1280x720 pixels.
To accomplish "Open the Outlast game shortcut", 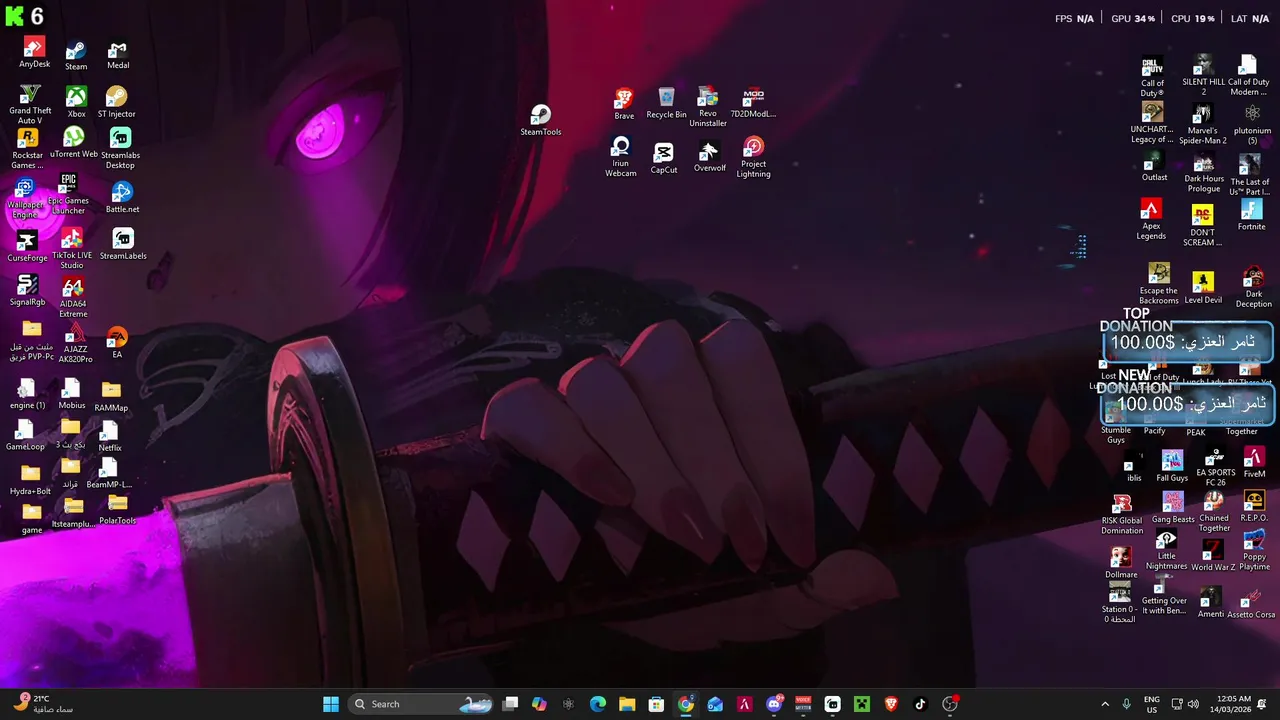I will click(1154, 166).
